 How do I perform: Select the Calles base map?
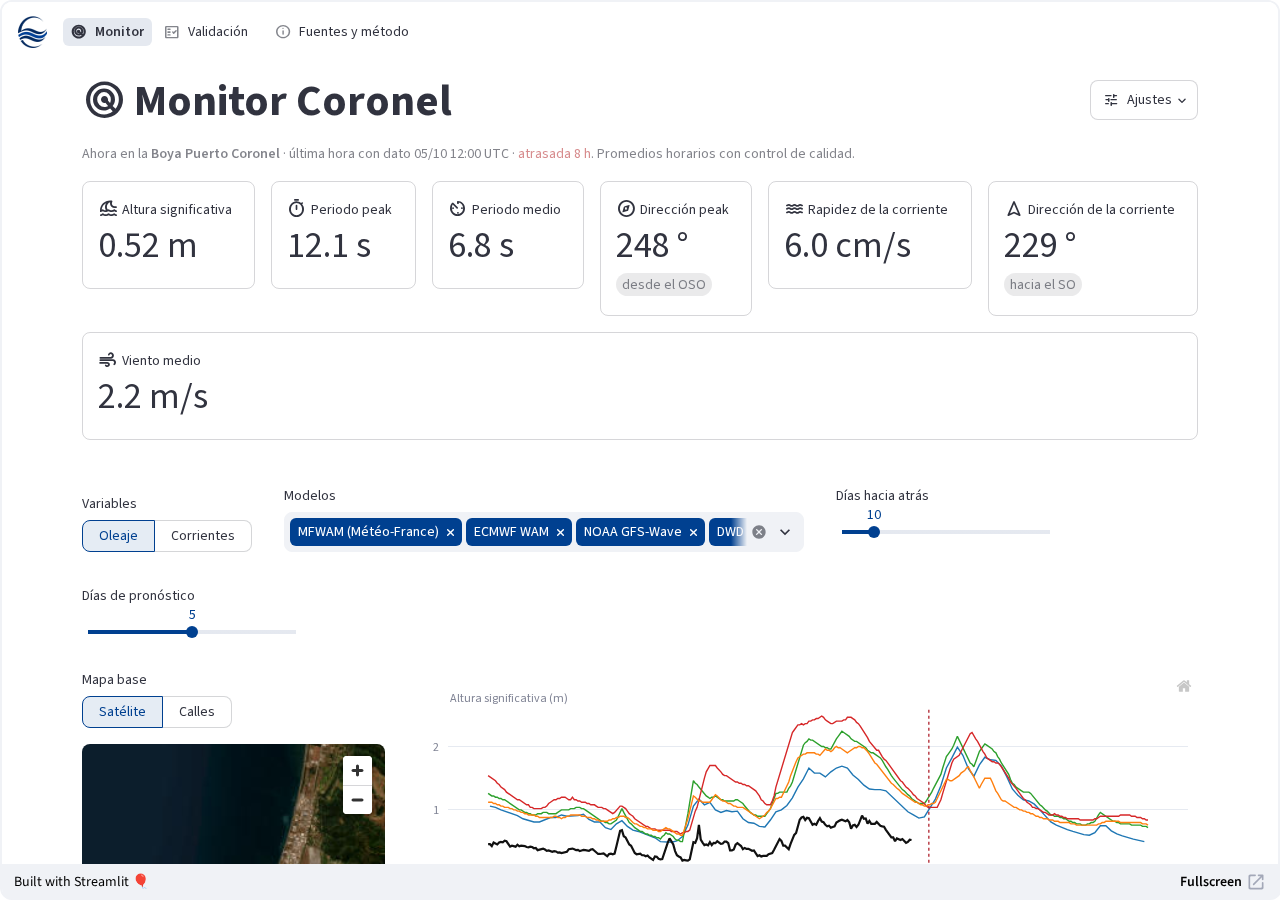tap(197, 712)
